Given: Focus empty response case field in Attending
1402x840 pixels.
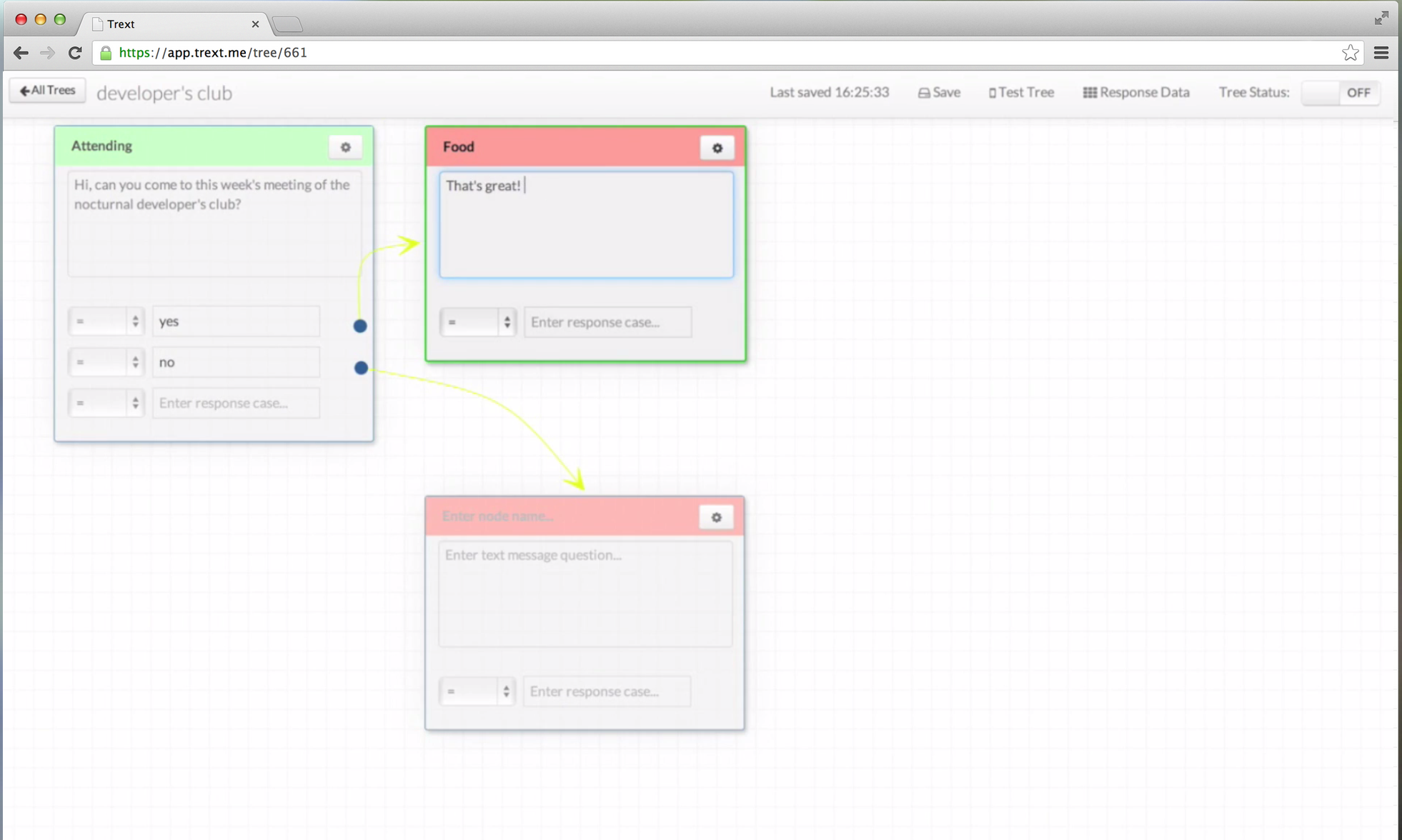Looking at the screenshot, I should pos(235,403).
